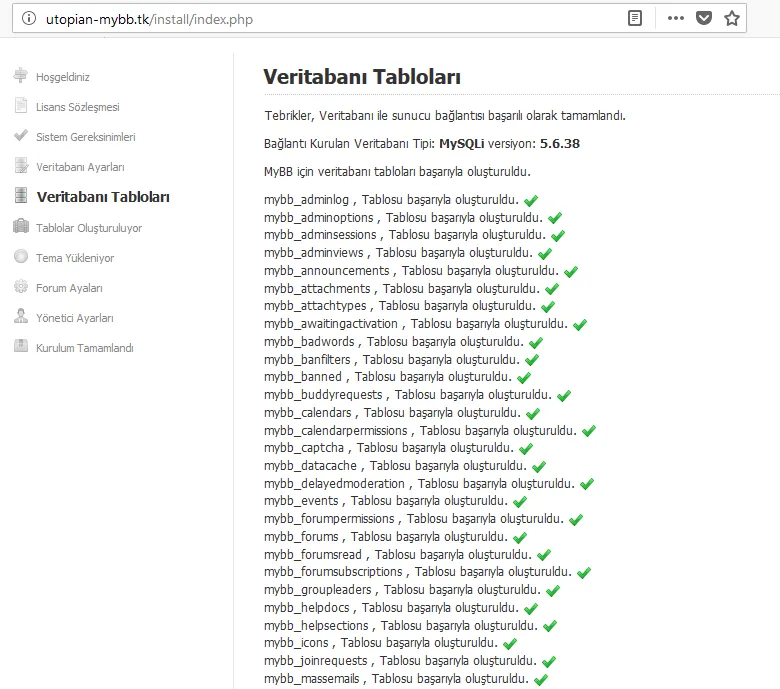
Task: Click the mybb_banned table row text
Action: pos(388,377)
